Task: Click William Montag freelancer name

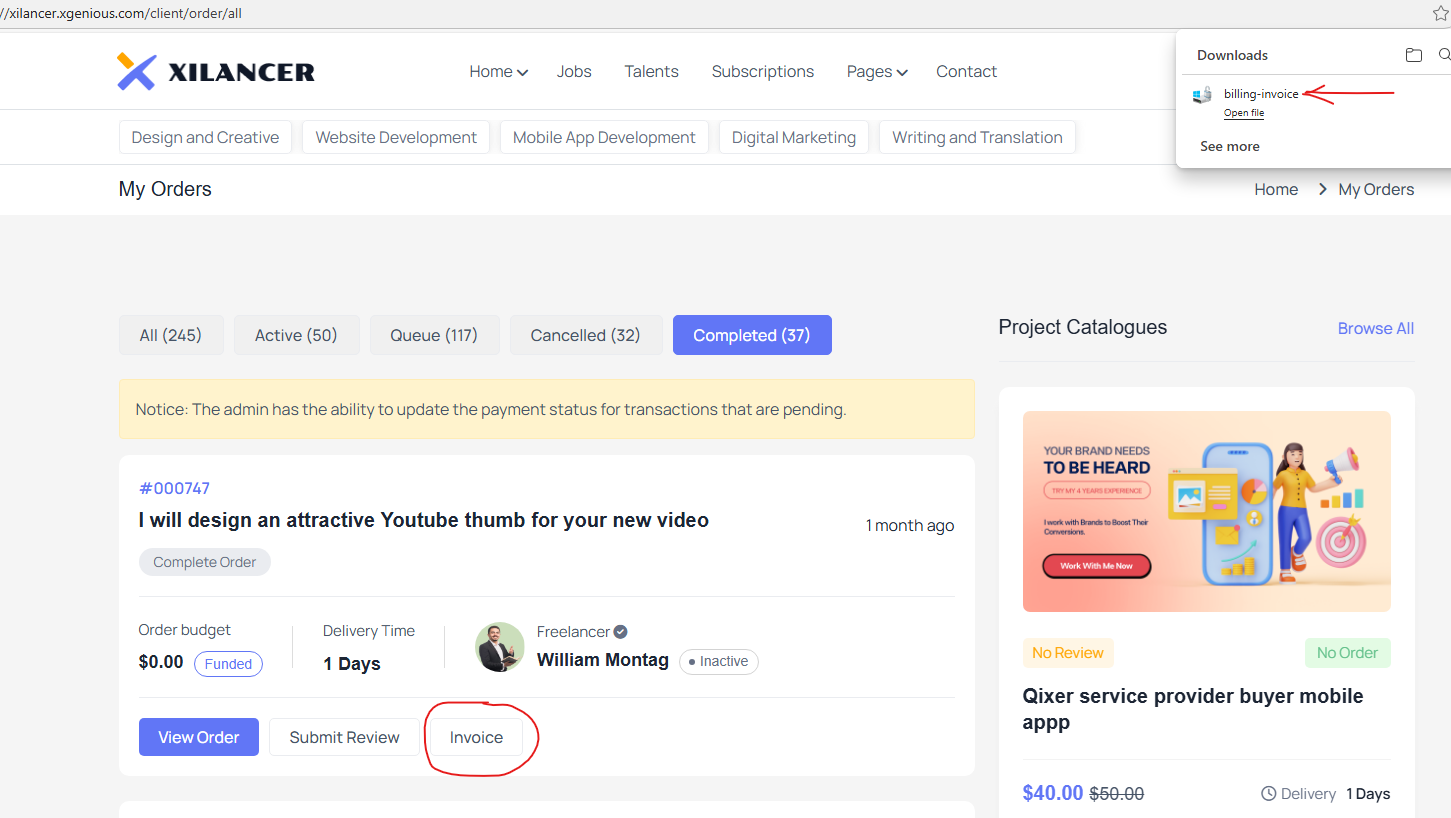Action: 603,660
